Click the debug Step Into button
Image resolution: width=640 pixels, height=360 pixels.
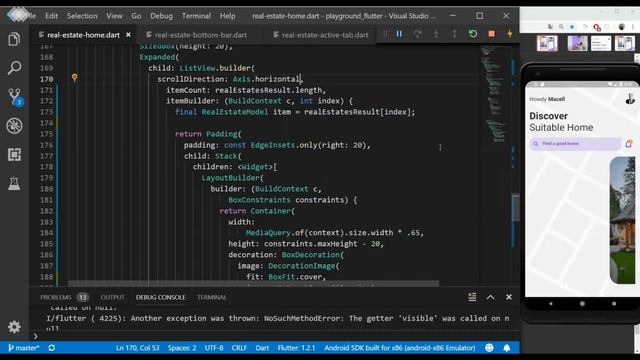point(436,34)
